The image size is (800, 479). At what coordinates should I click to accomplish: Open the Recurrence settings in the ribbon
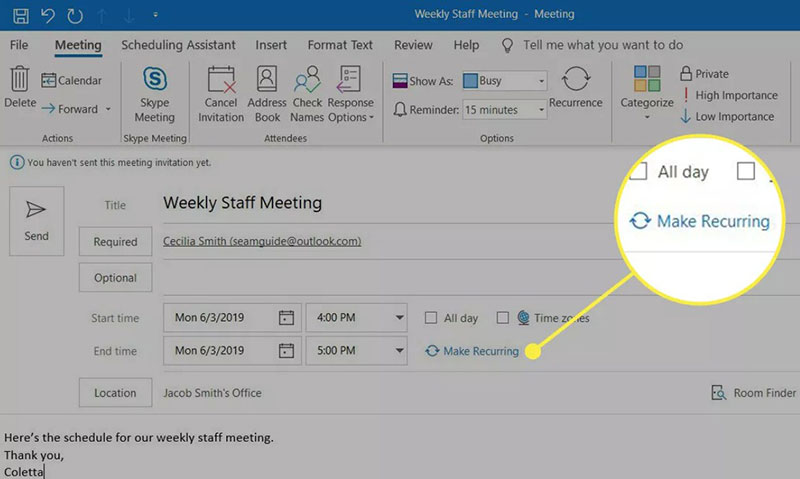576,87
